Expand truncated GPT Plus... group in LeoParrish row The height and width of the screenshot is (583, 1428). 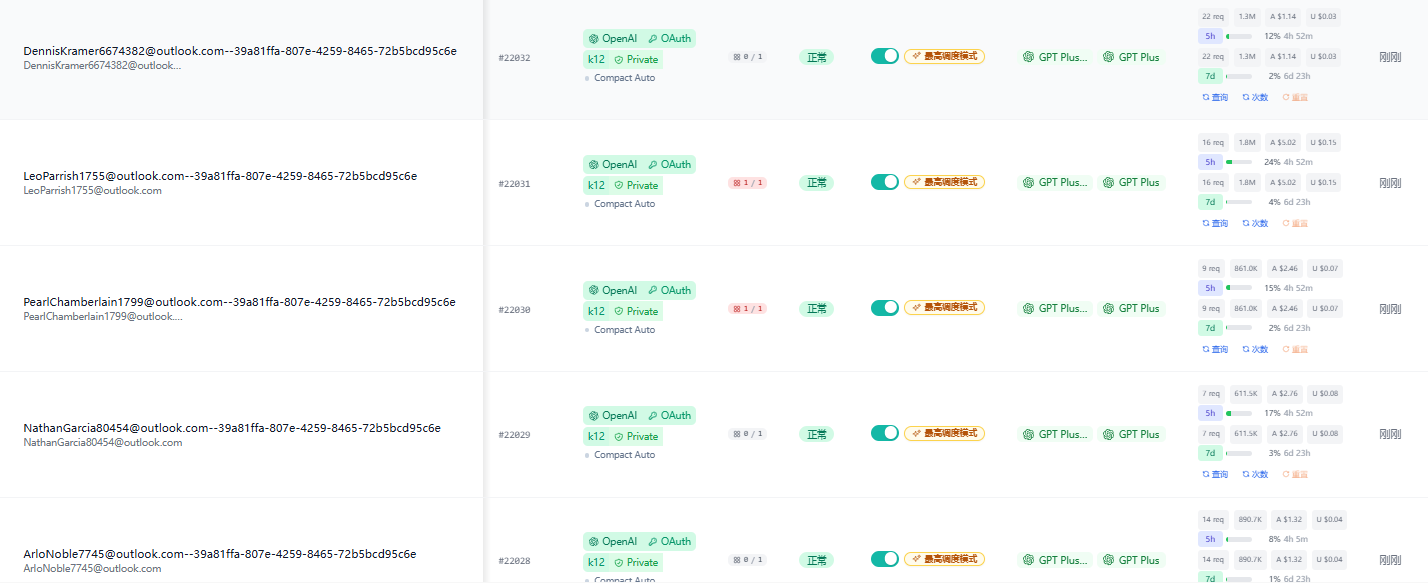click(1056, 183)
